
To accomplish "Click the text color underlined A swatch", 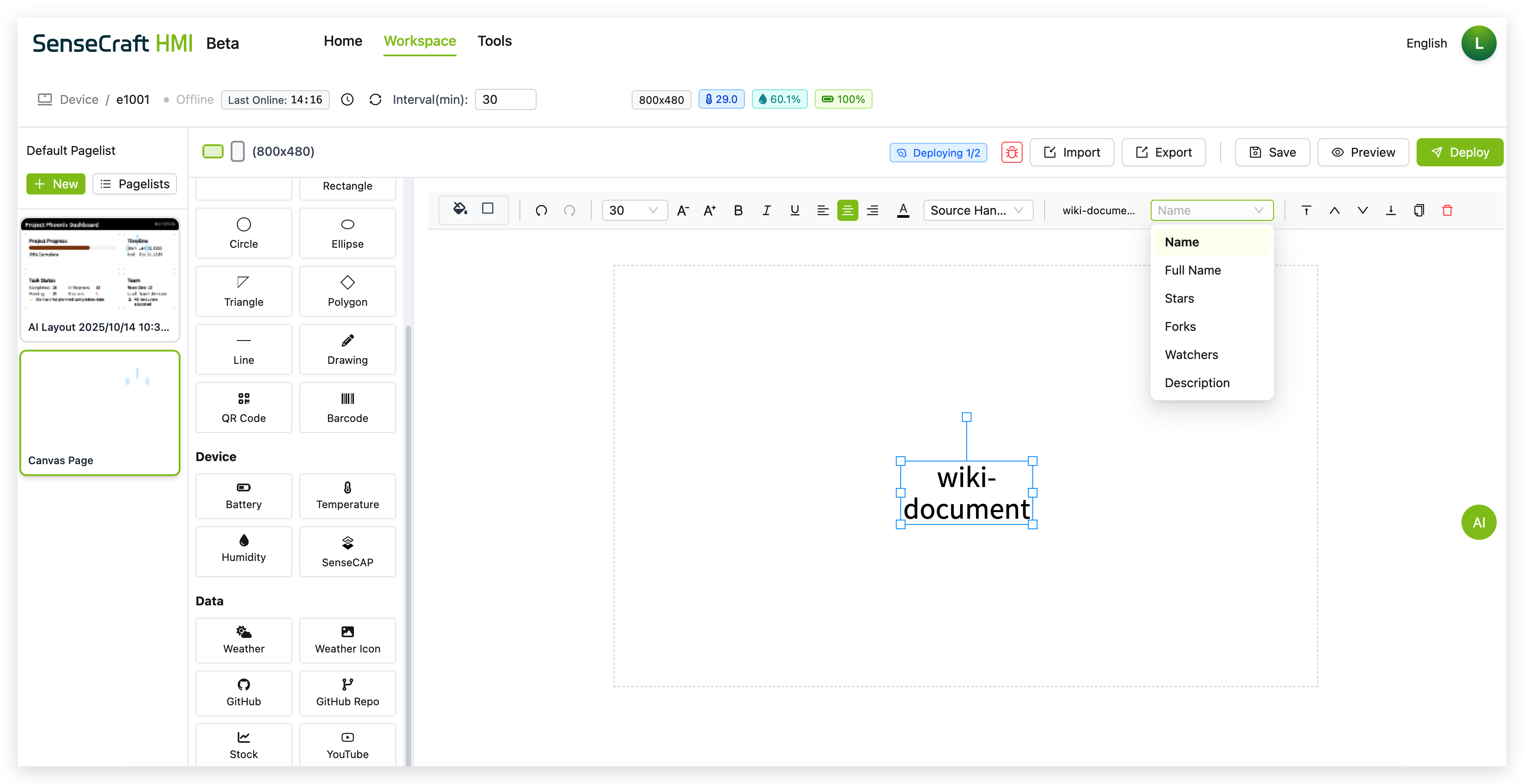I will pos(903,210).
